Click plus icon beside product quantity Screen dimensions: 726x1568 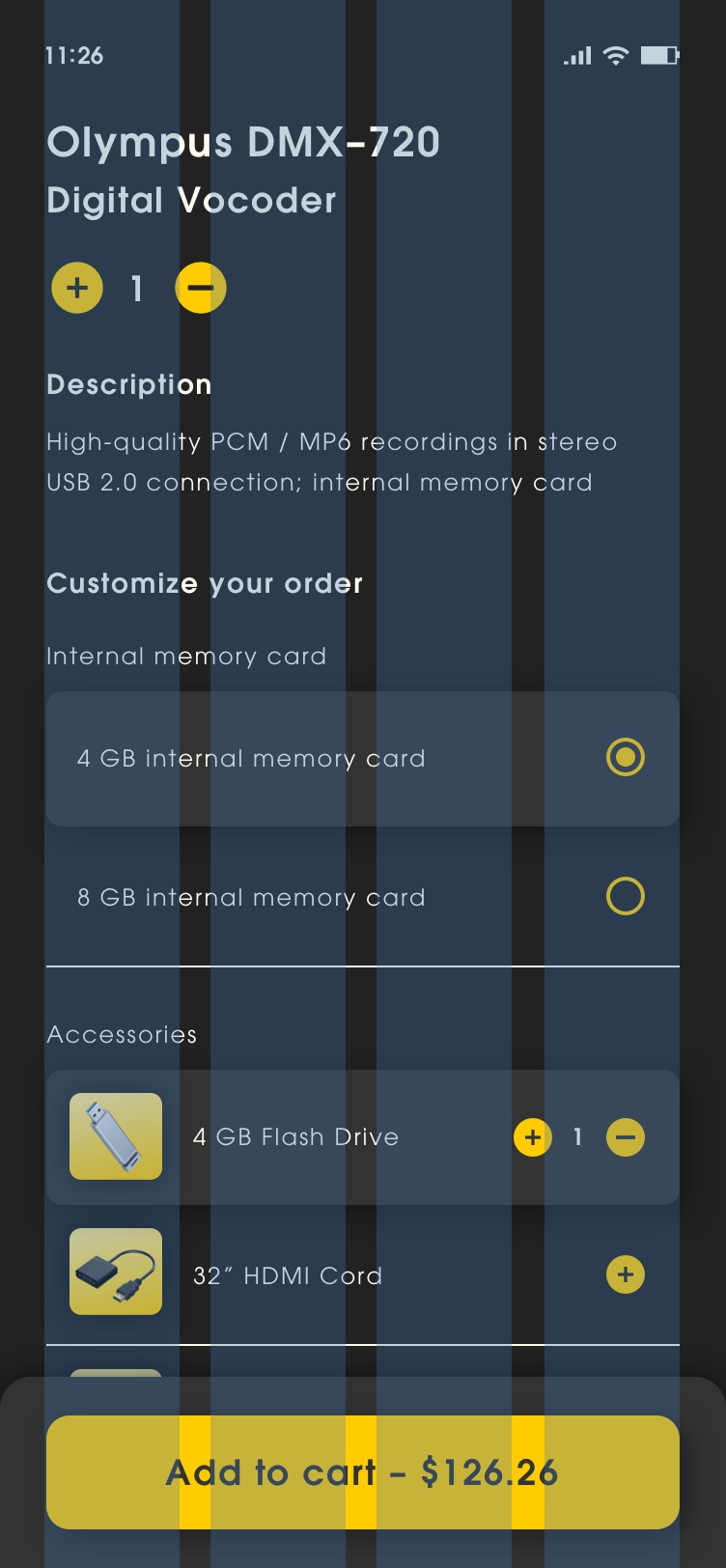[77, 288]
